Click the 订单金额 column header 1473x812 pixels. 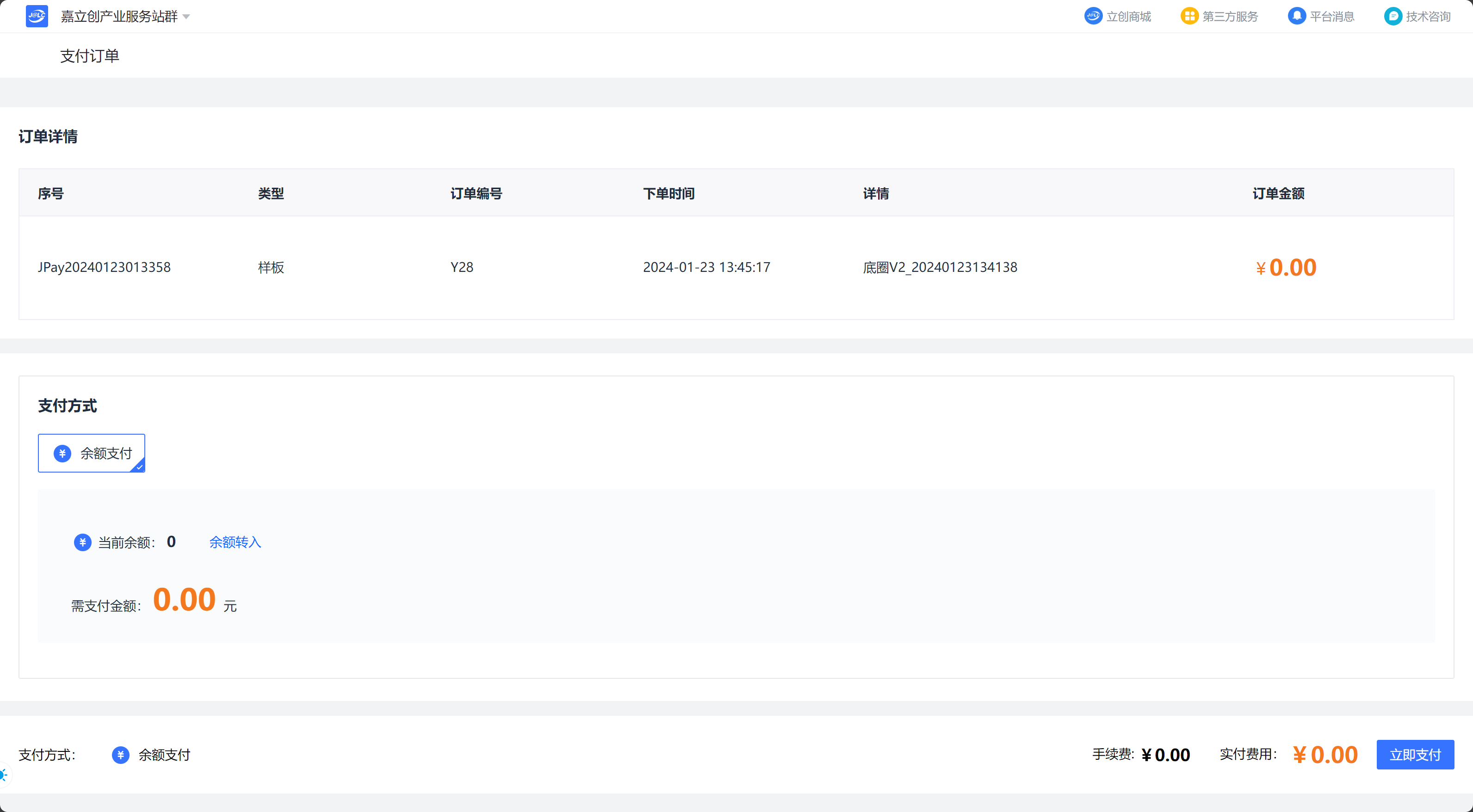[x=1278, y=194]
